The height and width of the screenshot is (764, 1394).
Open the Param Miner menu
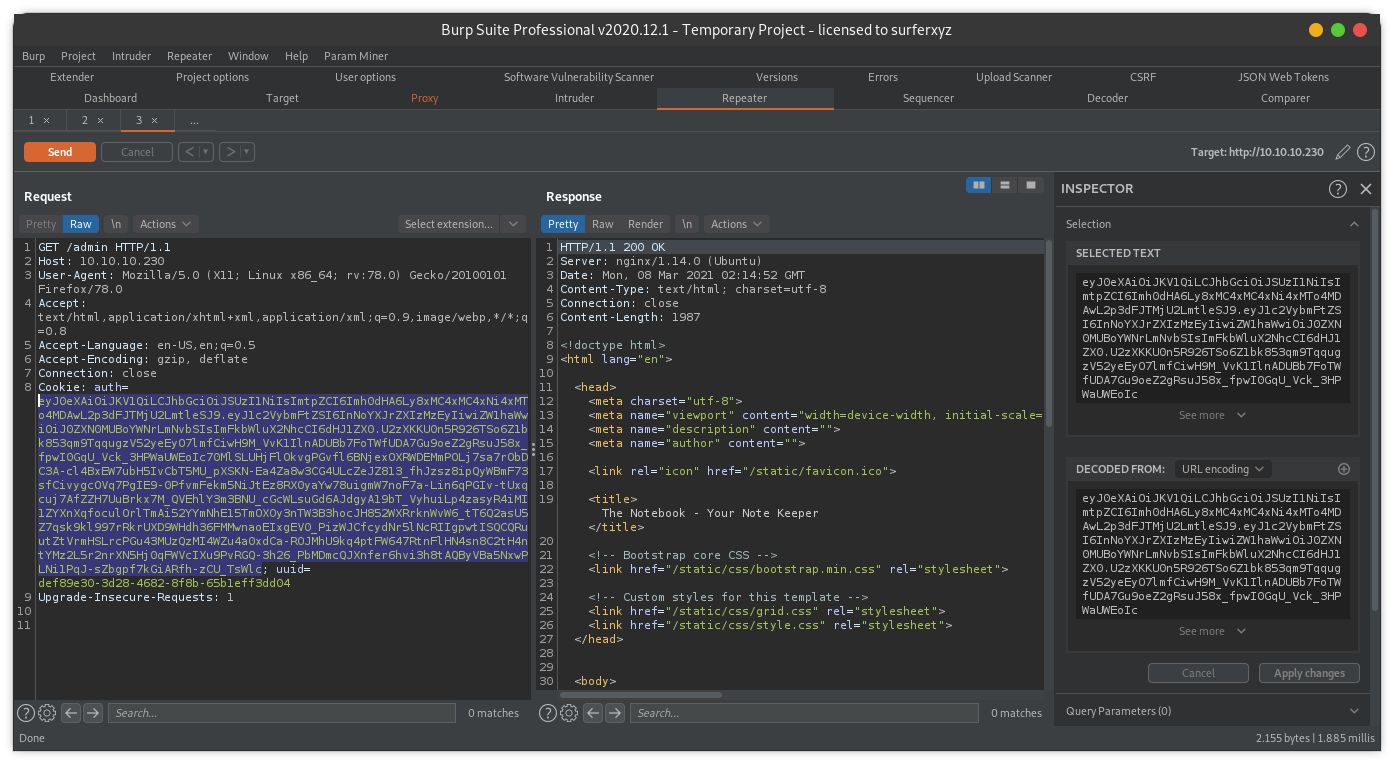(x=356, y=56)
